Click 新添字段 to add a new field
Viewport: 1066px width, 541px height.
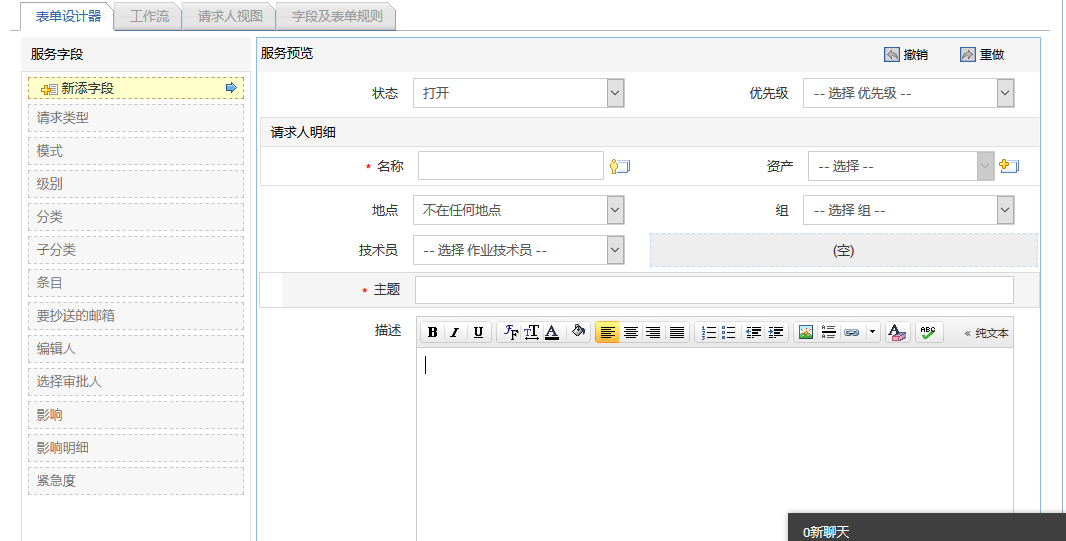click(x=136, y=88)
